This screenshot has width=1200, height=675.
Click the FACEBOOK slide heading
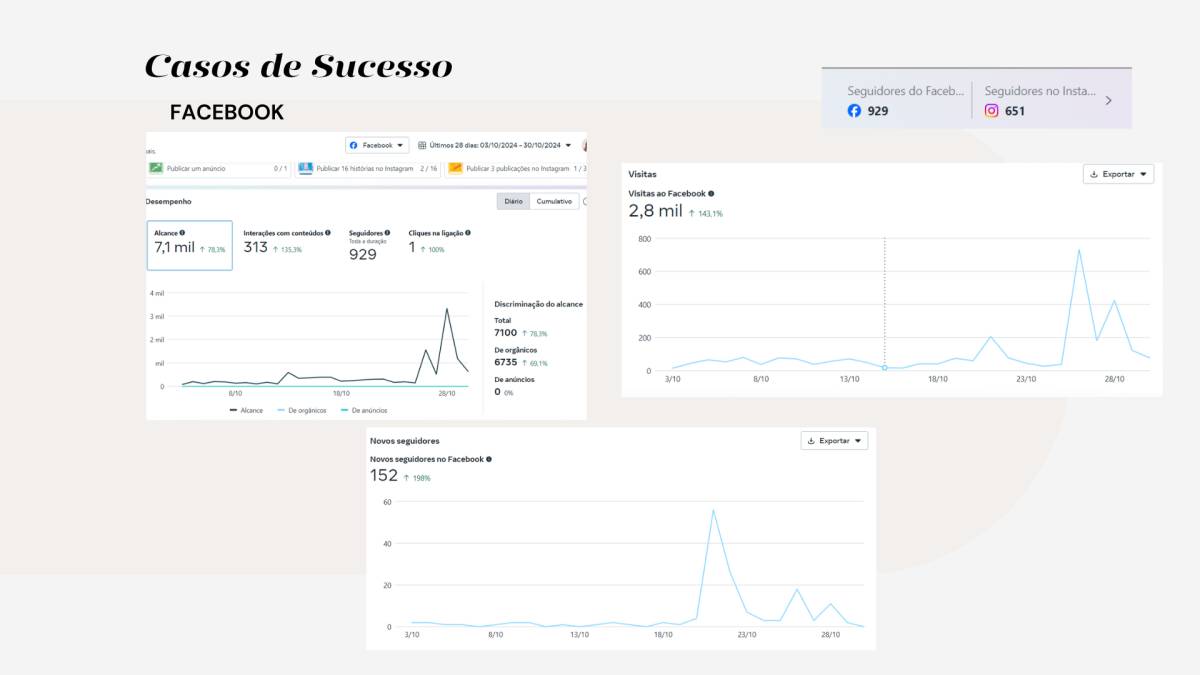coord(227,112)
